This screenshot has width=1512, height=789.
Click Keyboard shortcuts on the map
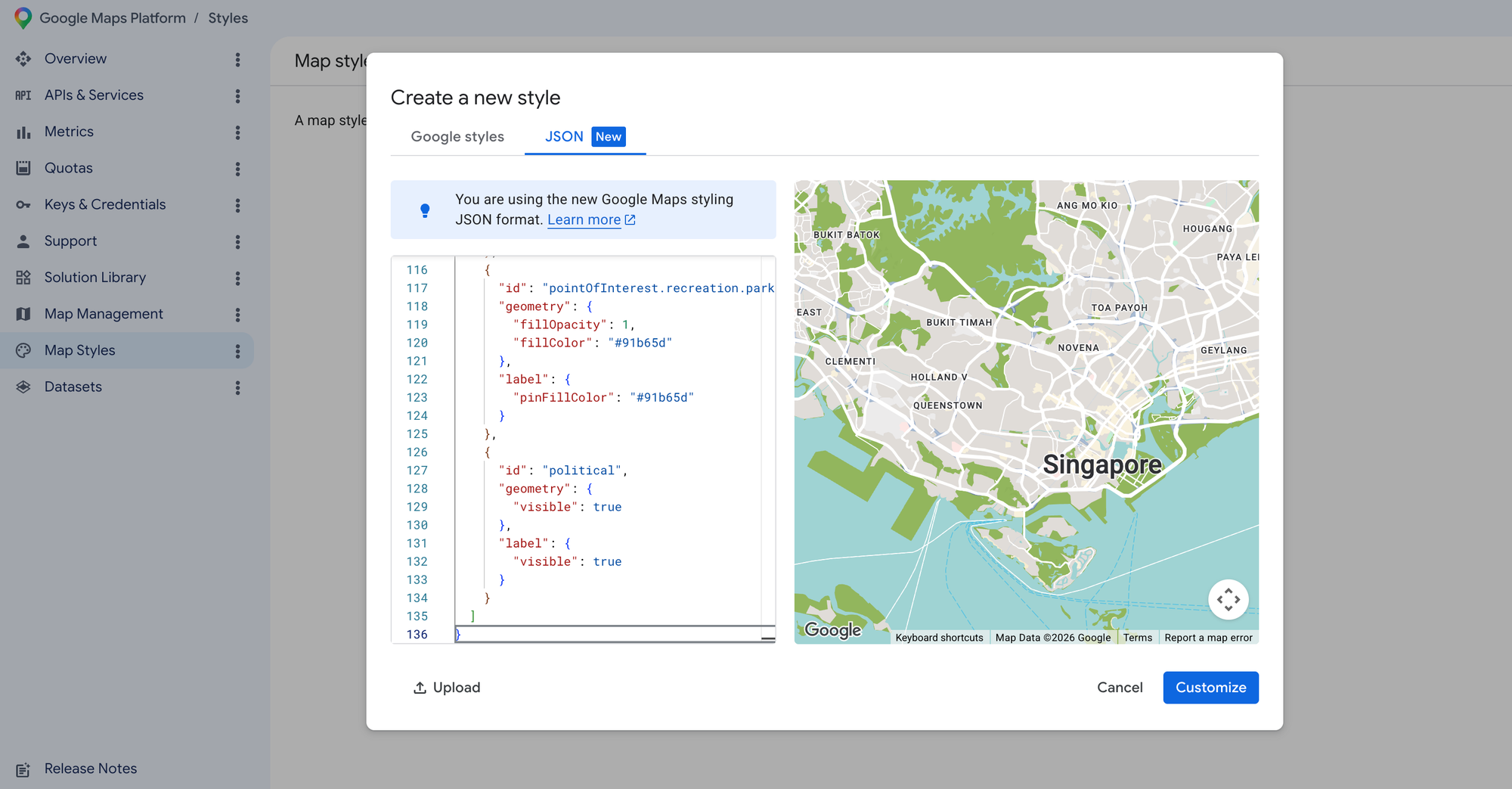(x=939, y=638)
